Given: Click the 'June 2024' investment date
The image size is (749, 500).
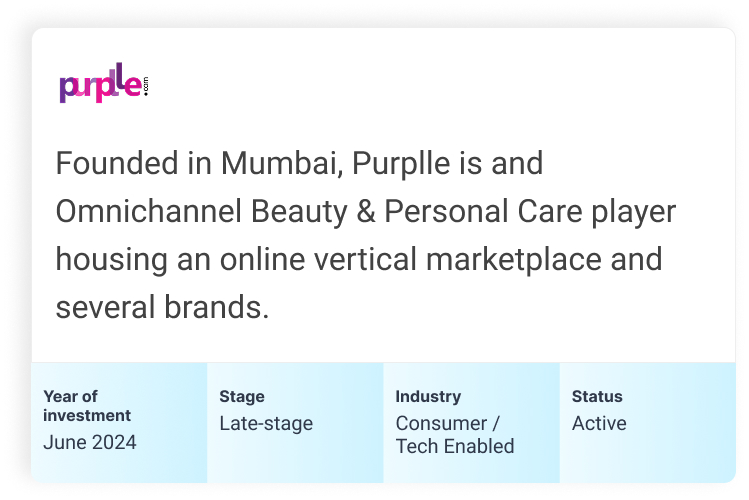Looking at the screenshot, I should pyautogui.click(x=90, y=443).
